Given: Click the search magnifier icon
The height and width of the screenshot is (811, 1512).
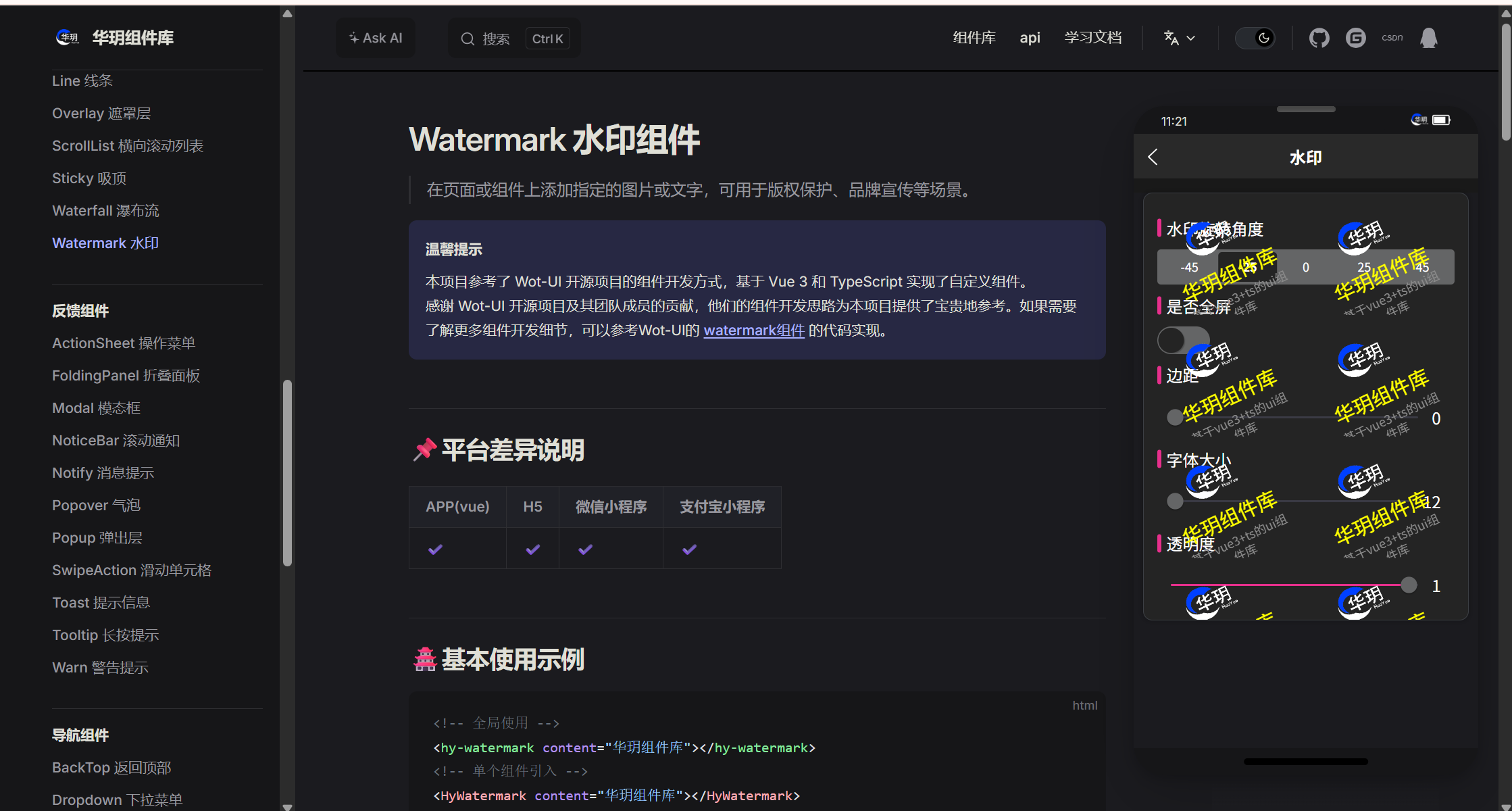Looking at the screenshot, I should pyautogui.click(x=468, y=39).
